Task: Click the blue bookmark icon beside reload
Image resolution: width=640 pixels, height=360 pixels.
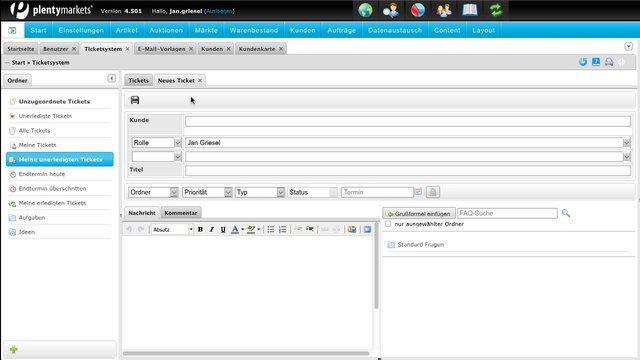Action: pyautogui.click(x=596, y=62)
